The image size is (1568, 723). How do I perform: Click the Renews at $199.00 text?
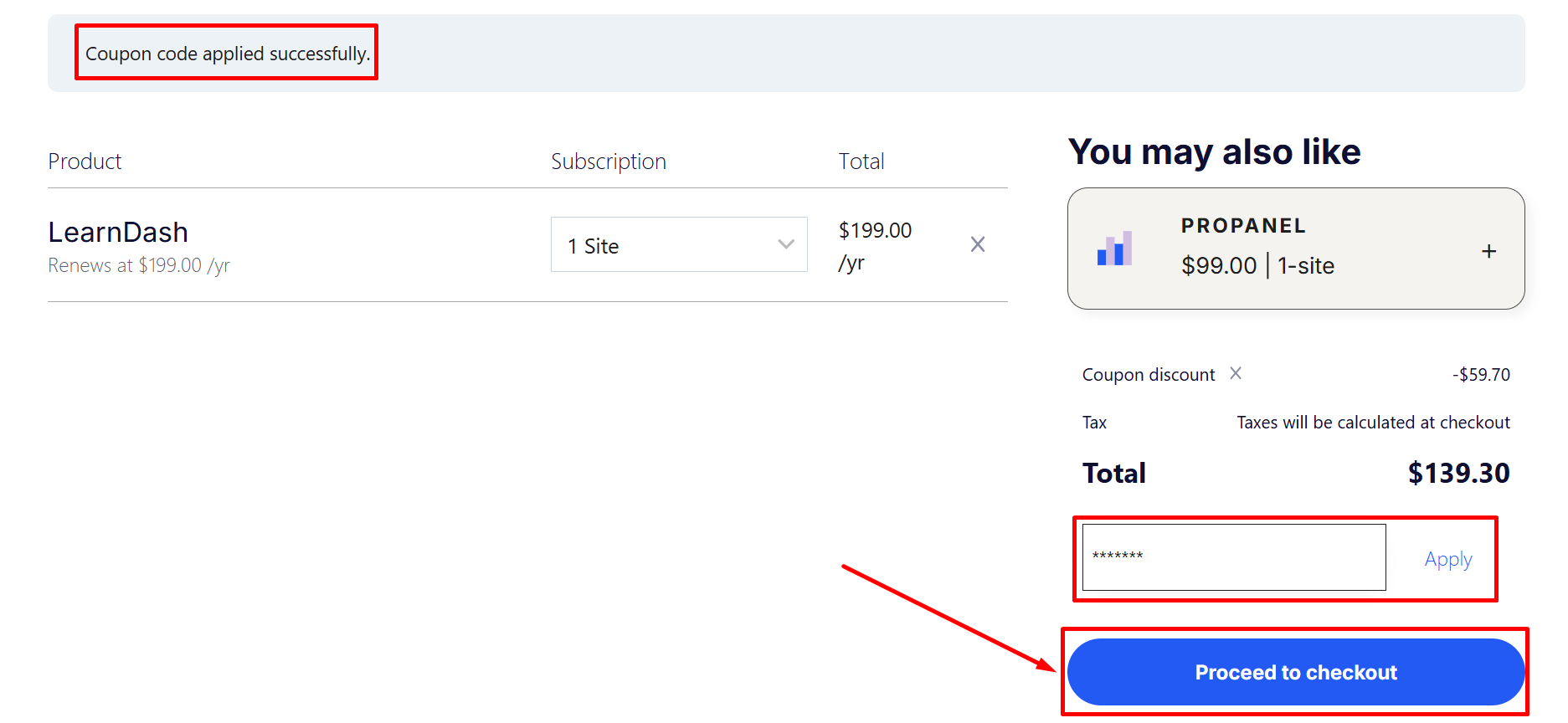click(139, 265)
